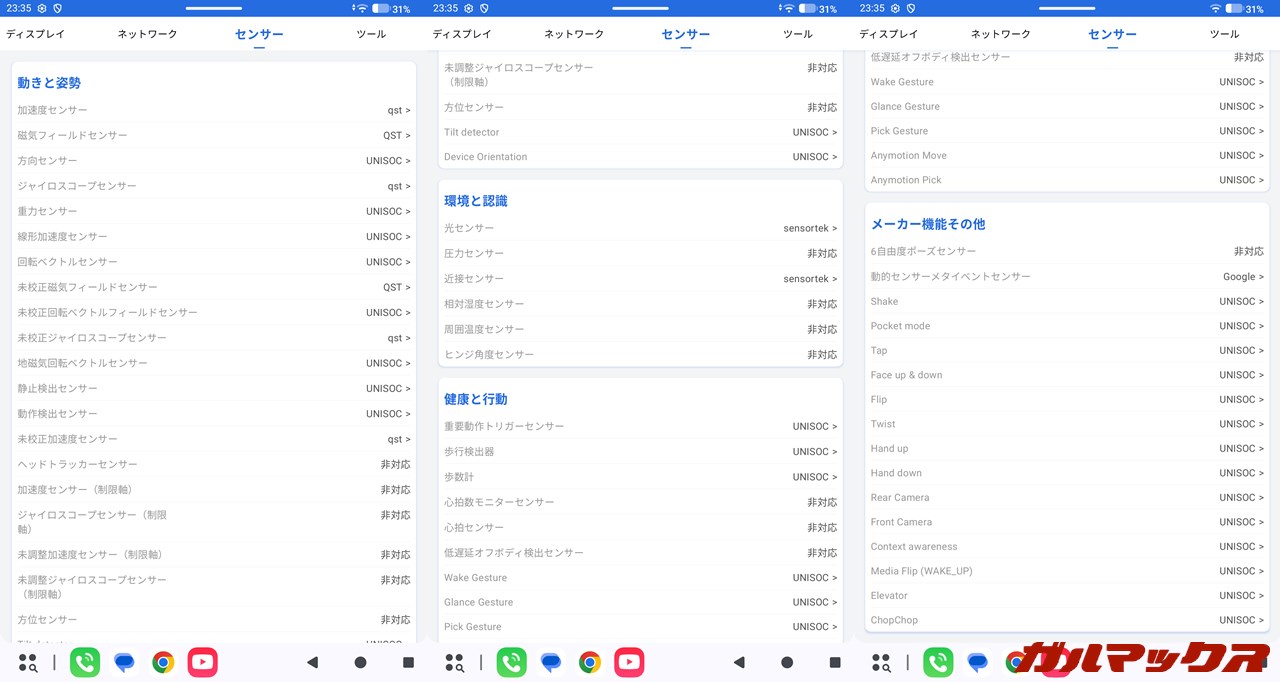The height and width of the screenshot is (682, 1280).
Task: Expand the Pocket mode UNISOC row
Action: click(1067, 326)
